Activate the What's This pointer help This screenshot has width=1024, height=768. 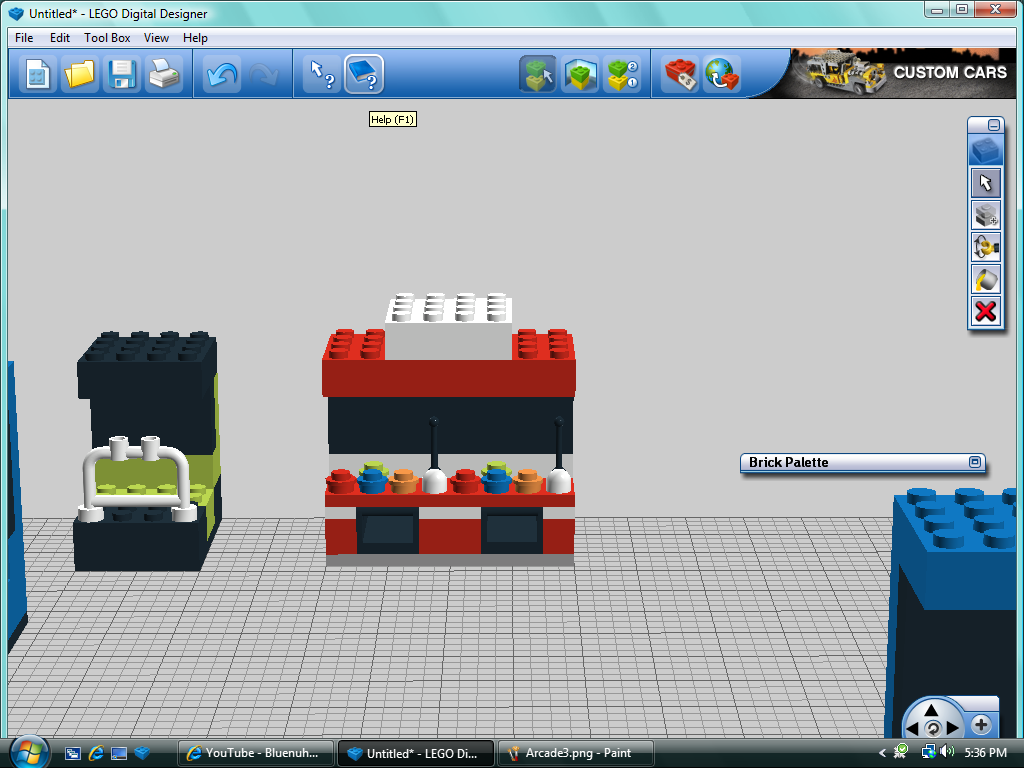tap(322, 74)
